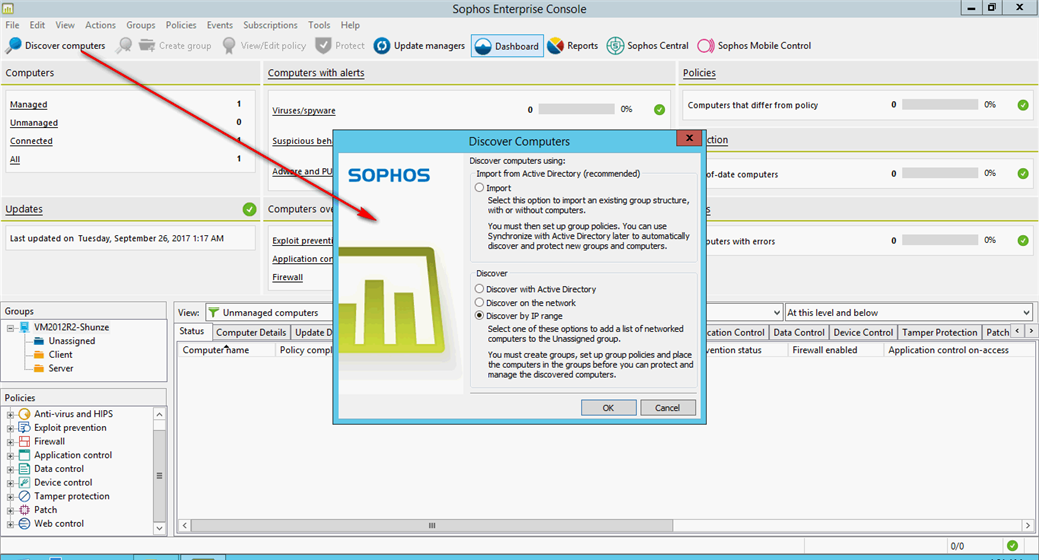Viewport: 1039px width, 560px height.
Task: Toggle the Dashboard toolbar button
Action: (508, 46)
